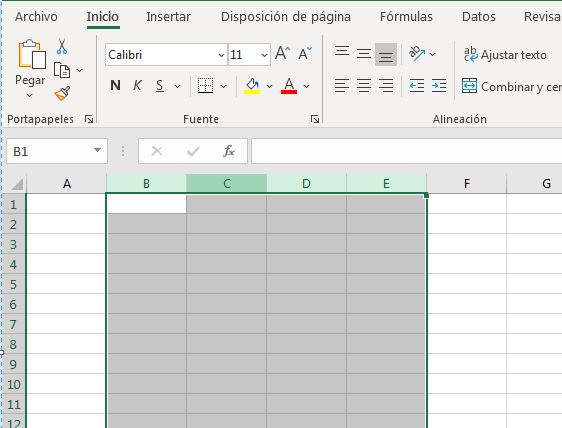Open the Pegar options dropdown arrow

coord(29,95)
